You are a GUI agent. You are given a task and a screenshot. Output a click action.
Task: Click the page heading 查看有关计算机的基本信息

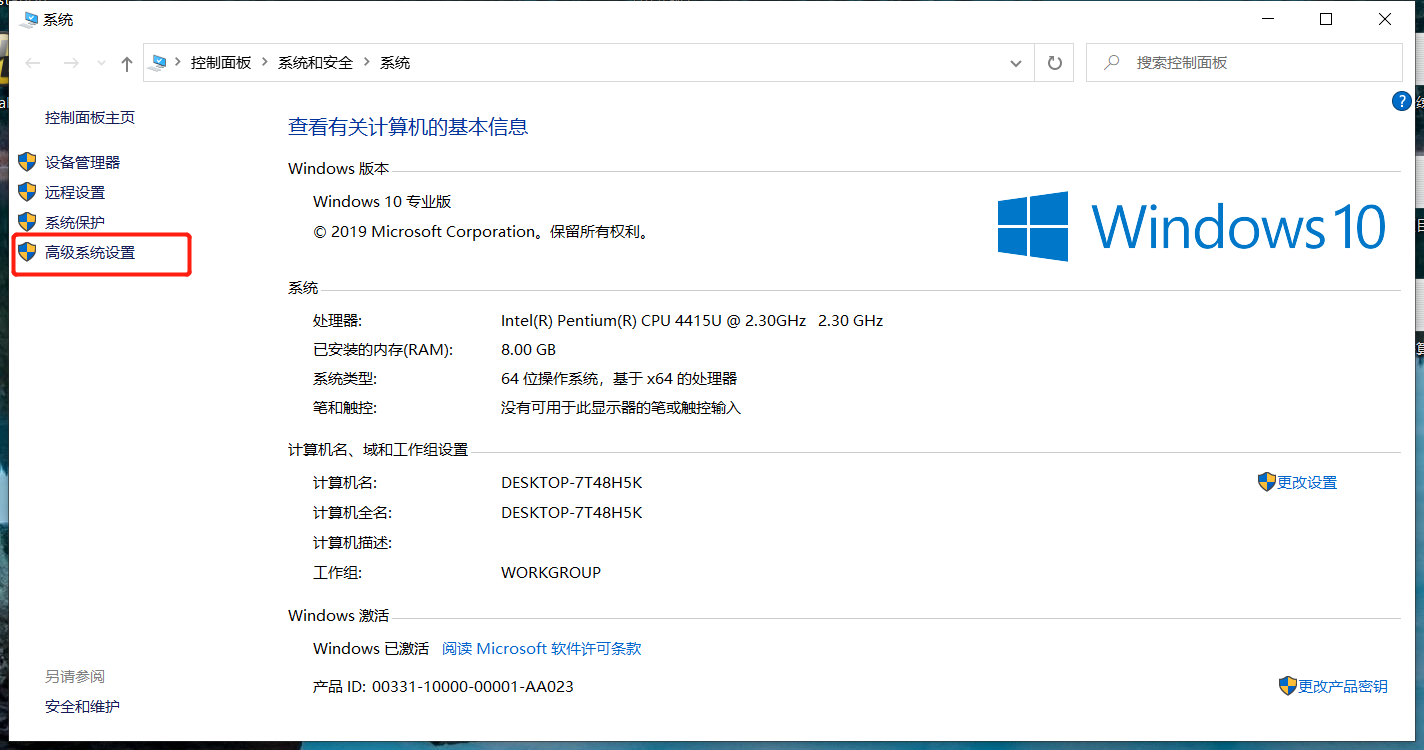click(x=408, y=127)
